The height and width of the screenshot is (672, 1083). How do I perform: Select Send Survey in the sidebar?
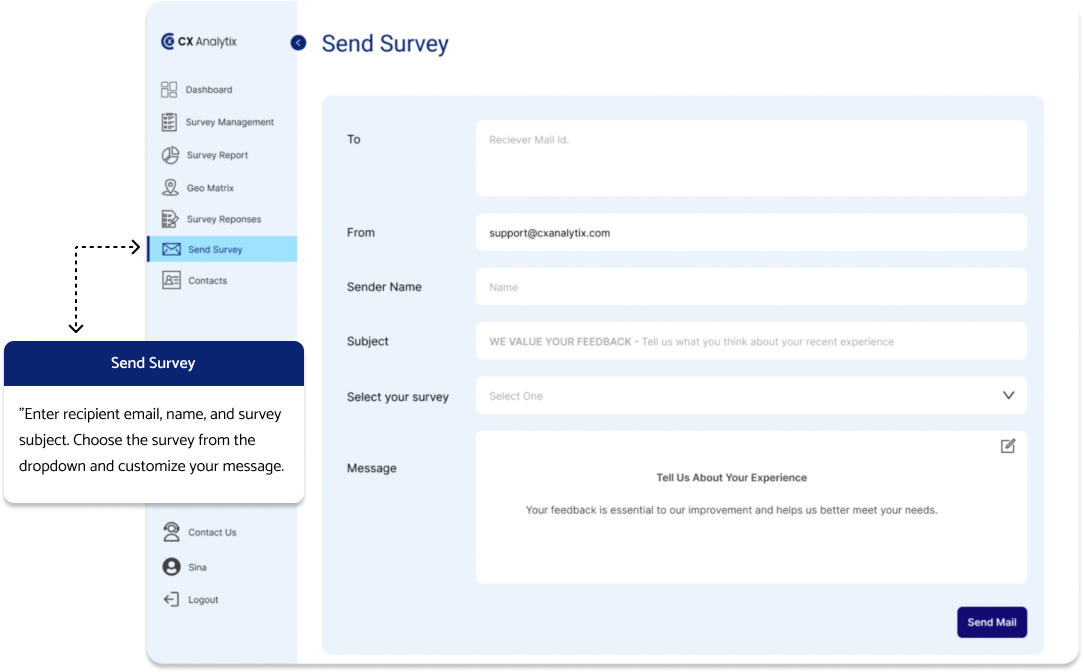pyautogui.click(x=223, y=249)
